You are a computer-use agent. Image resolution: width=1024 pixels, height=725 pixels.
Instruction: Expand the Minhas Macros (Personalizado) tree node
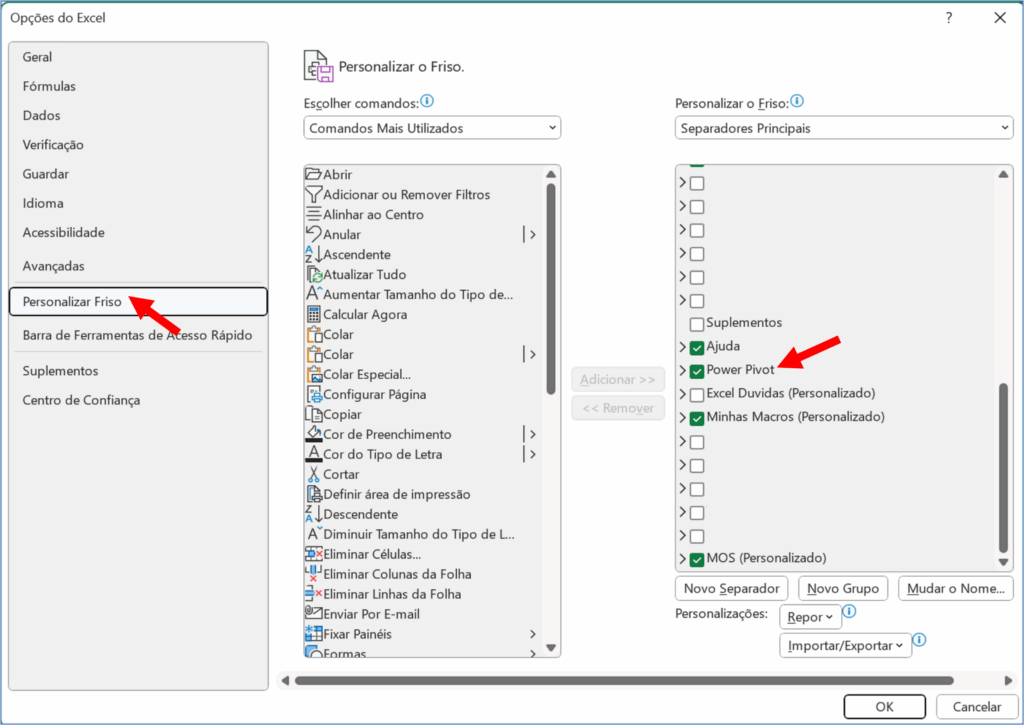point(683,418)
